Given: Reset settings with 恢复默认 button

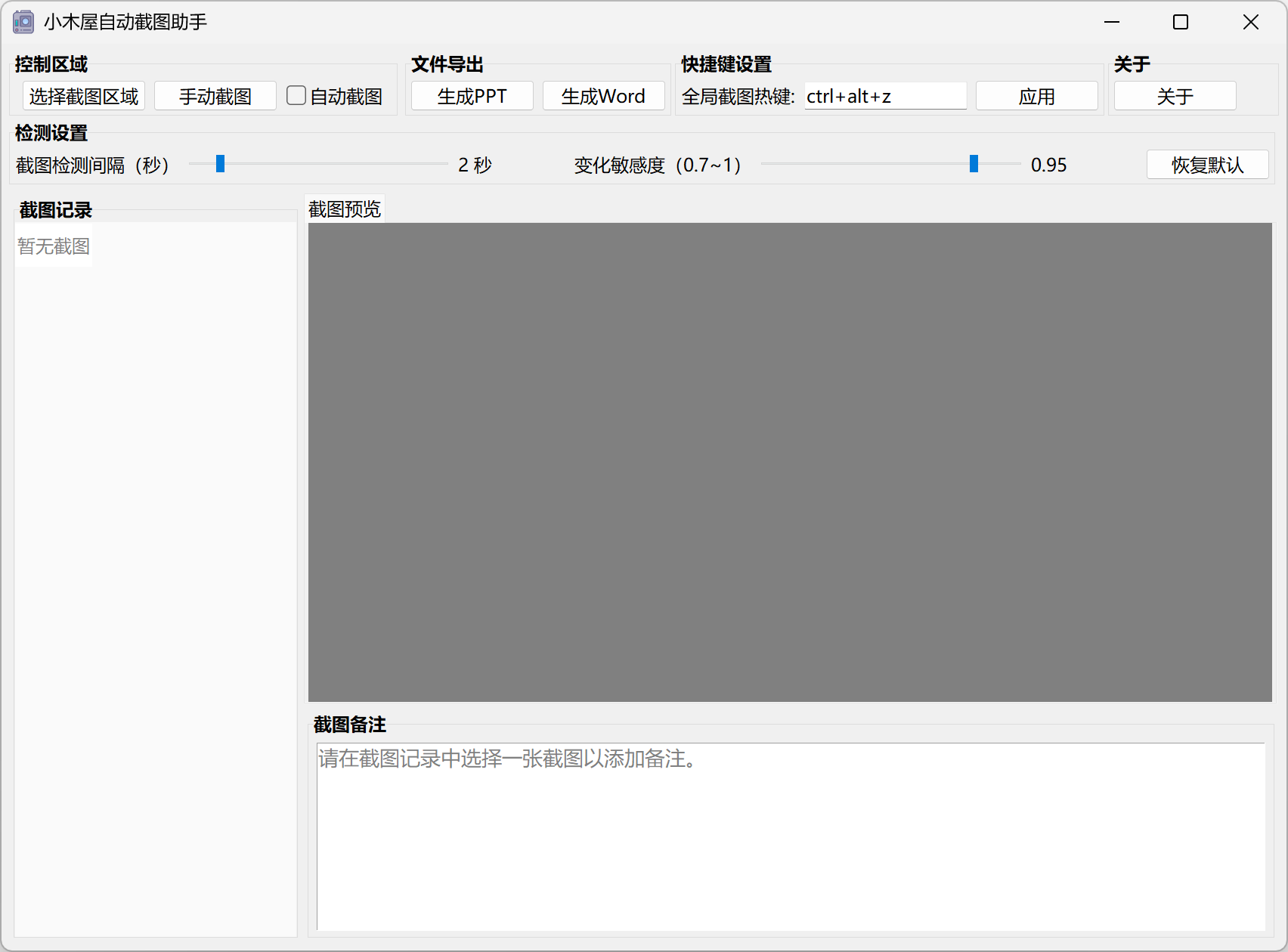Looking at the screenshot, I should pyautogui.click(x=1207, y=165).
